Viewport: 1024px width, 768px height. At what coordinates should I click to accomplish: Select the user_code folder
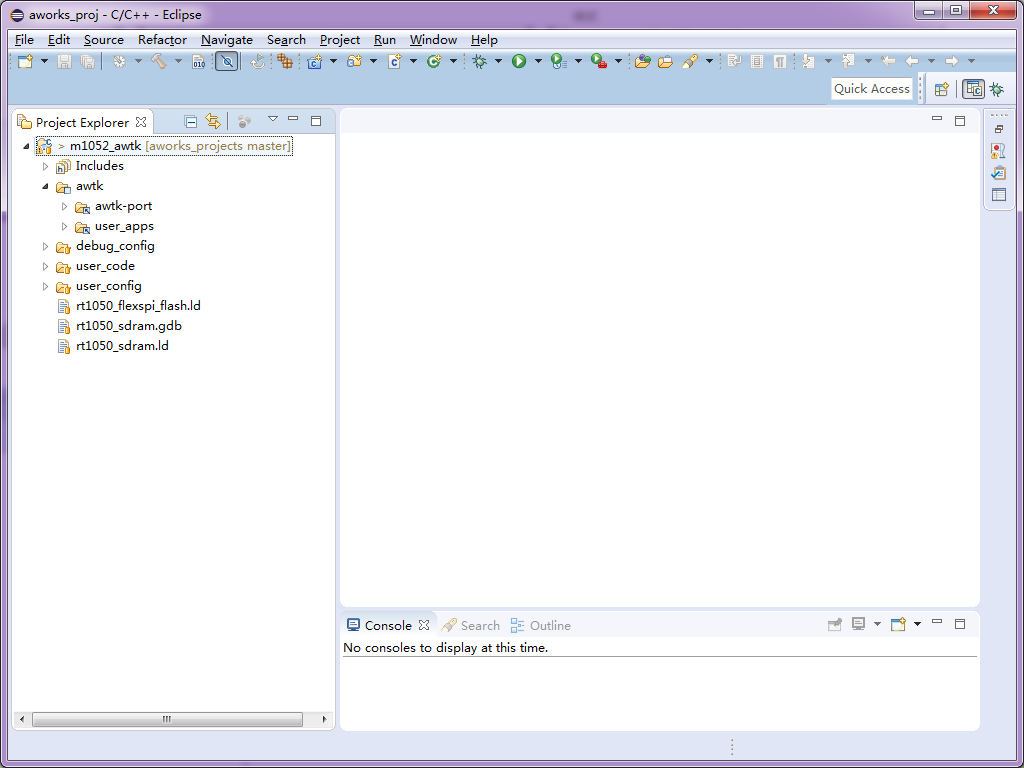click(105, 266)
